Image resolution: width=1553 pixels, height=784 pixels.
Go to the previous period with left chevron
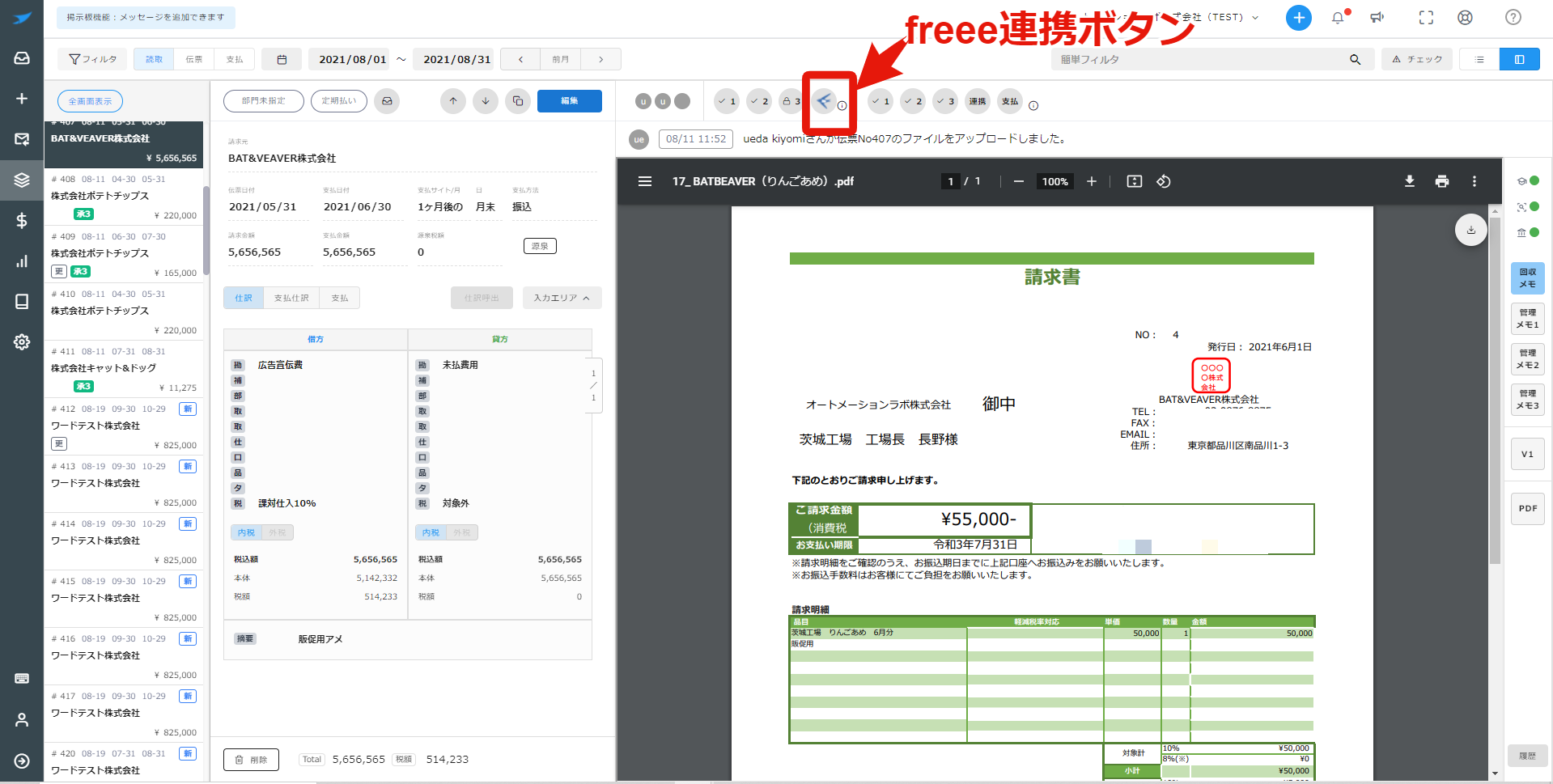click(520, 59)
